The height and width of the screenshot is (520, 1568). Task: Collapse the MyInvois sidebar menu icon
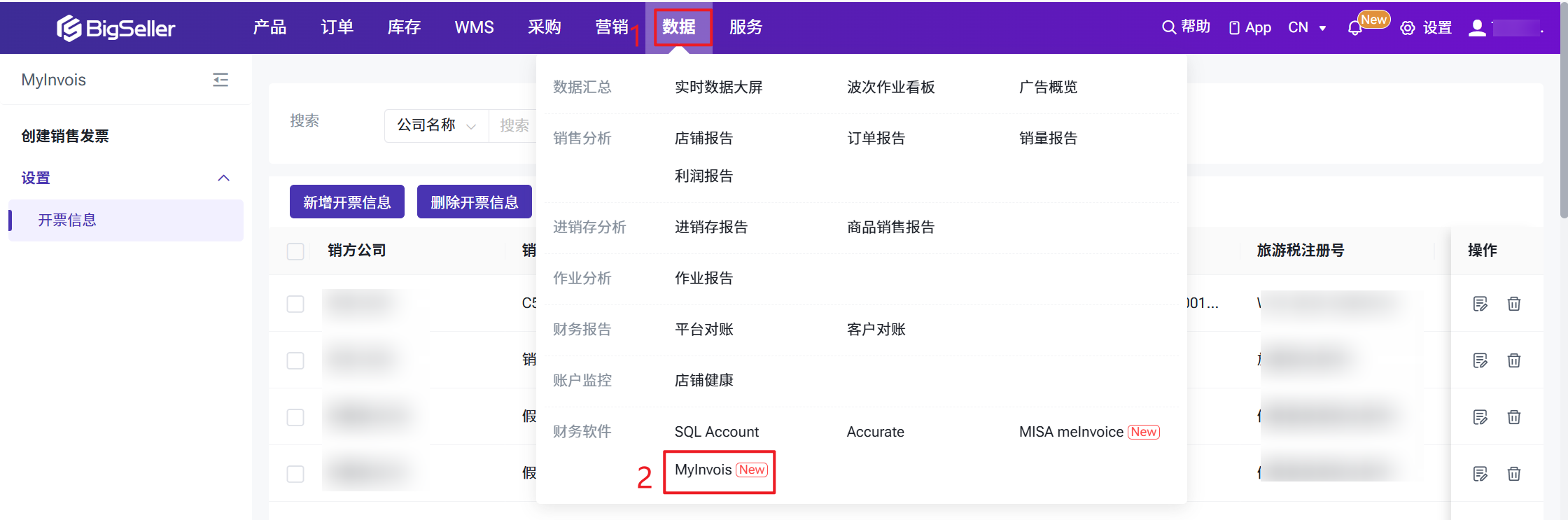220,80
